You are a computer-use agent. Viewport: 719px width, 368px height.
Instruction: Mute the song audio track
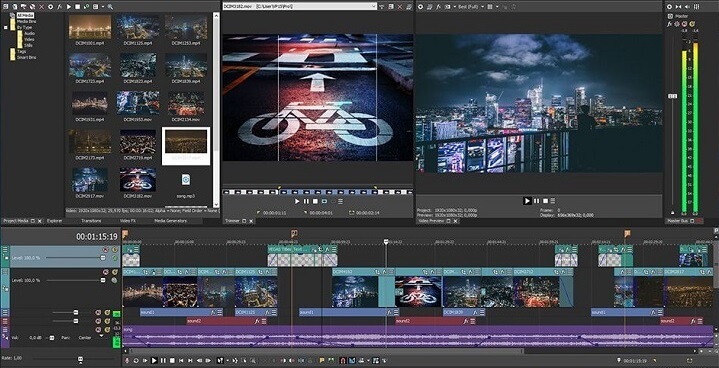[x=98, y=329]
